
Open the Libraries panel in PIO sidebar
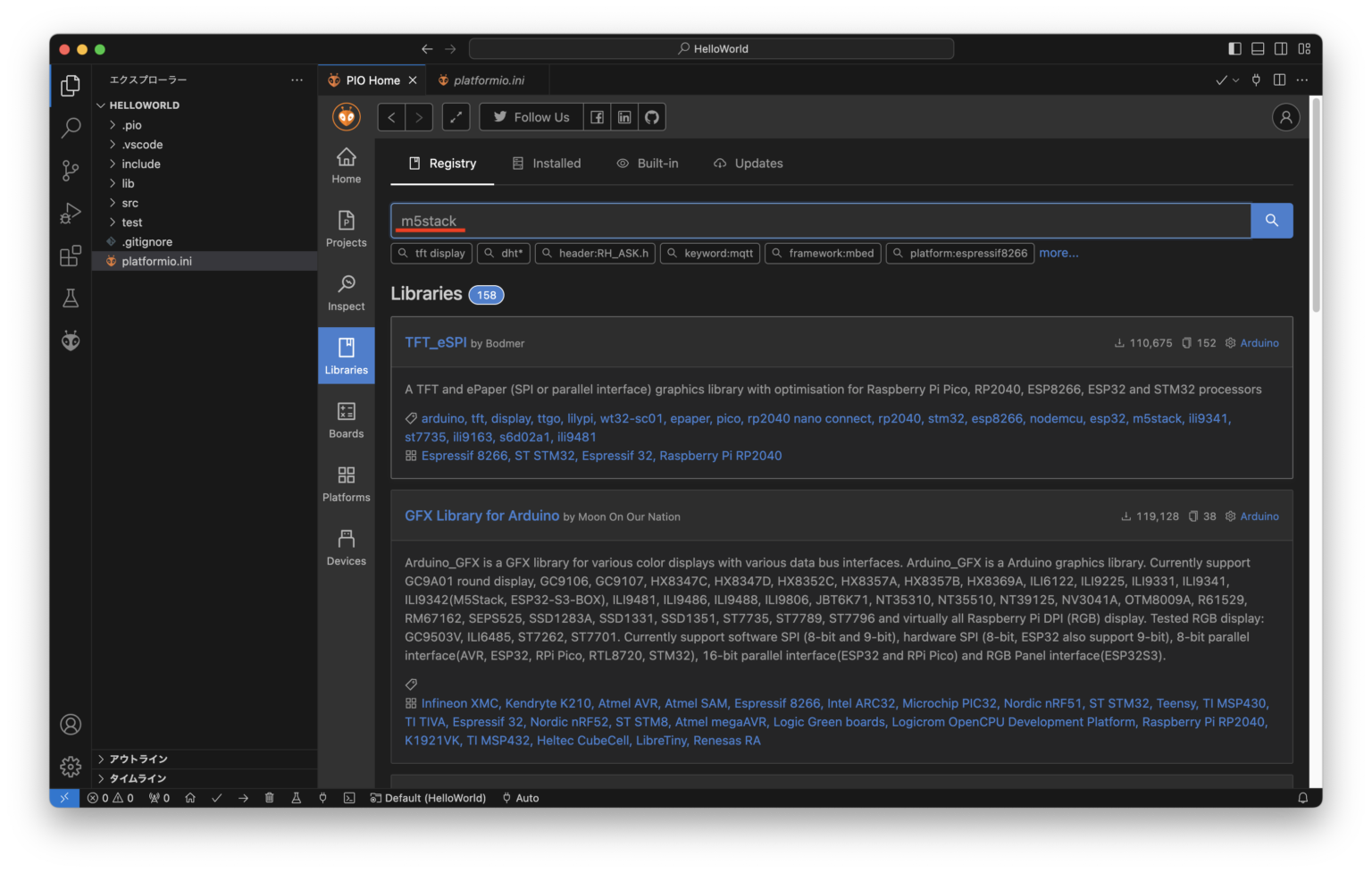click(x=346, y=356)
